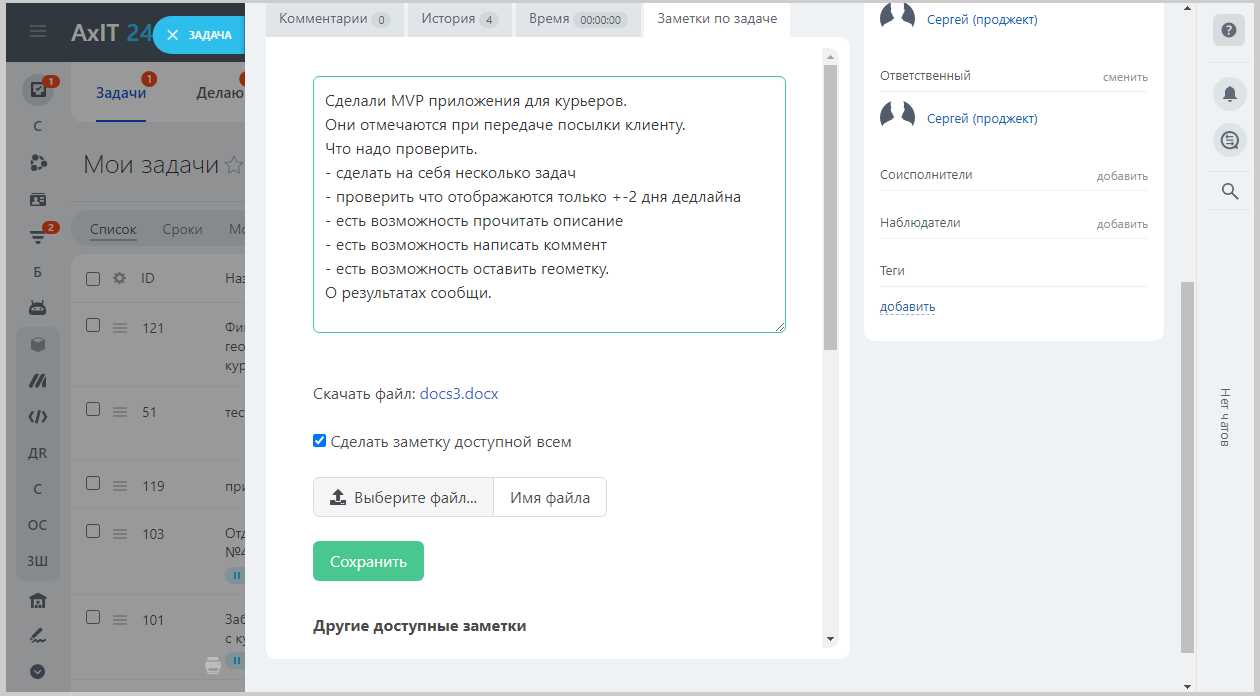Click the search magnifier icon
Screen dimensions: 1260x696
(1229, 190)
